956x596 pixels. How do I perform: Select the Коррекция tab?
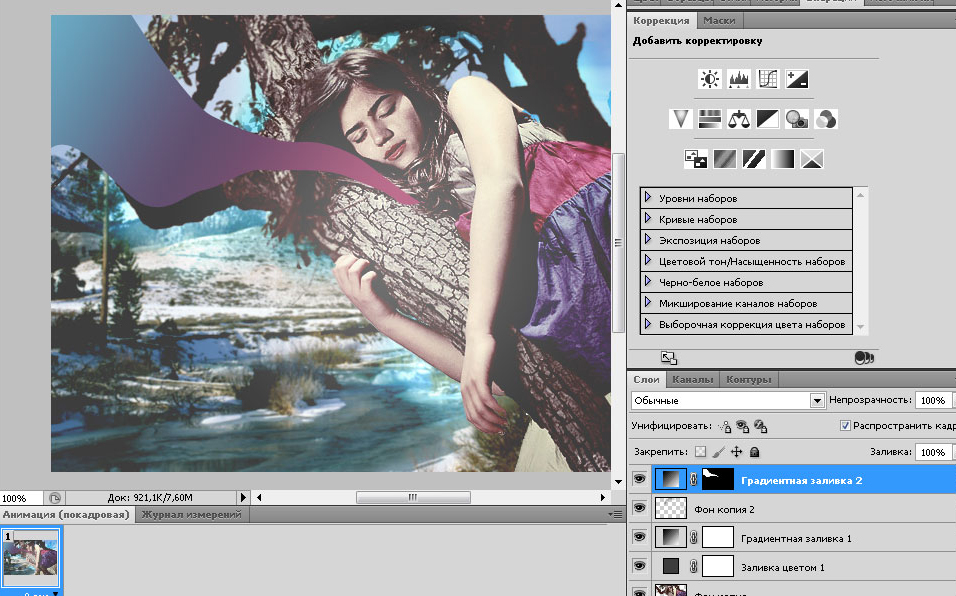662,20
